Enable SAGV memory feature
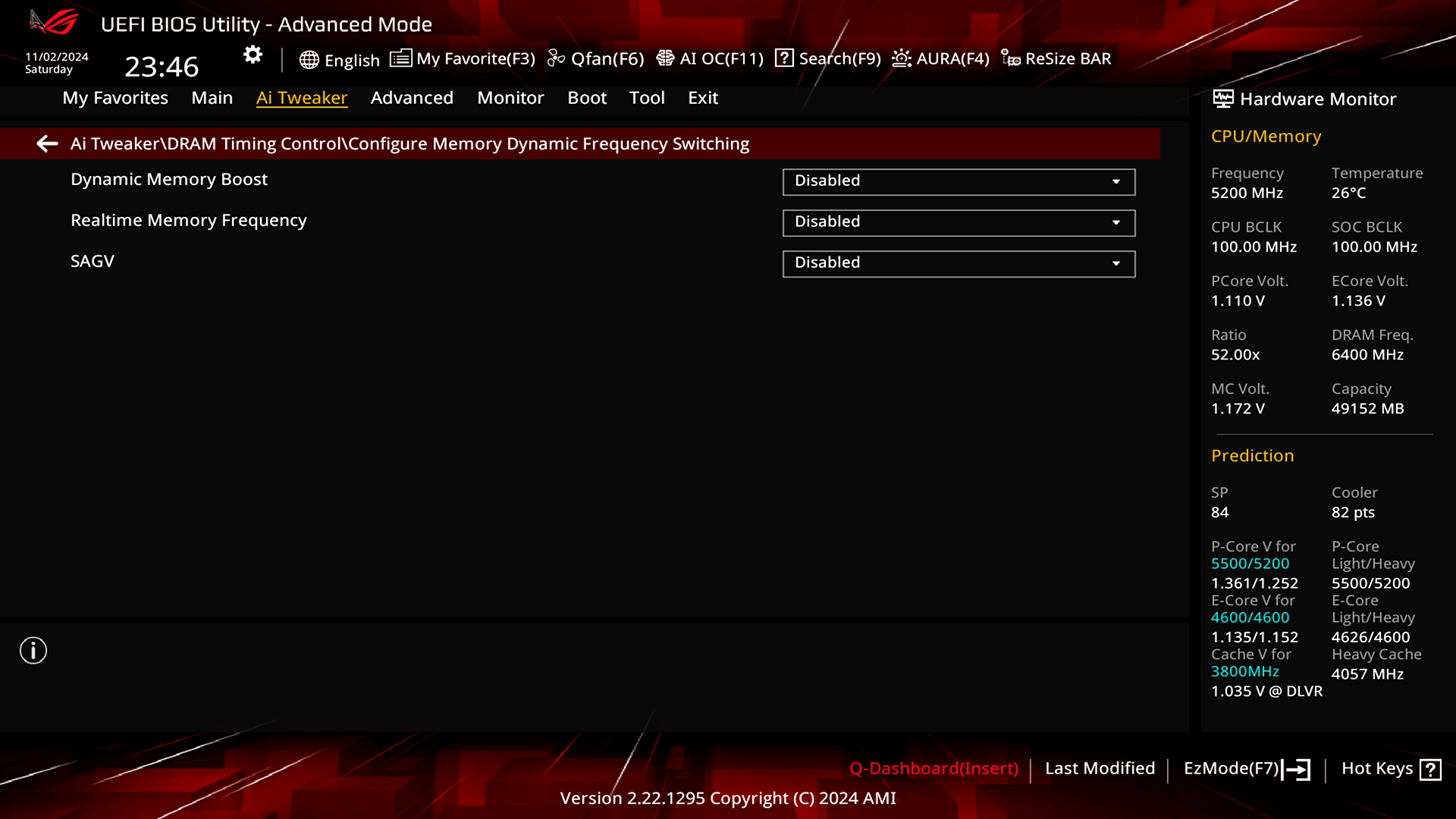The height and width of the screenshot is (819, 1456). click(958, 262)
